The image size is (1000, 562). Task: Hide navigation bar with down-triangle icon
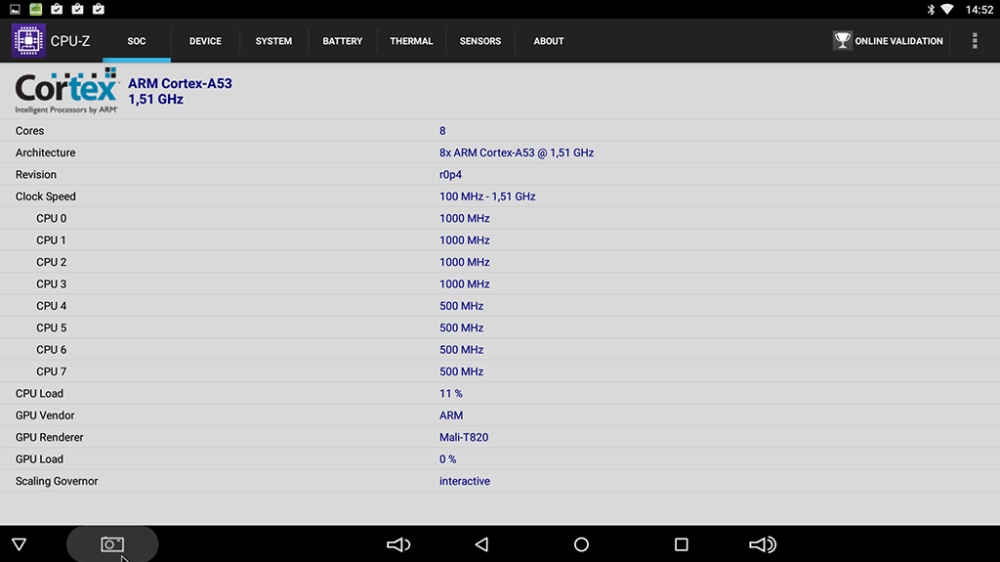[19, 544]
